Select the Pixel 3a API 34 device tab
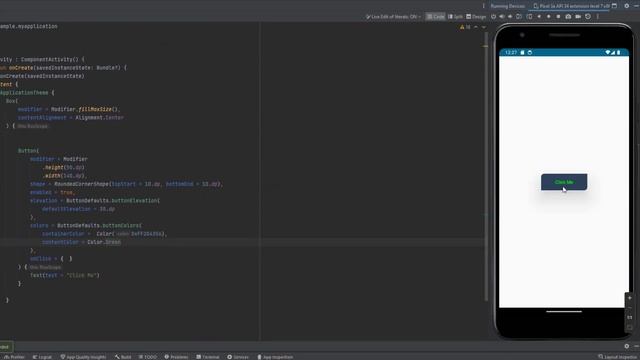The height and width of the screenshot is (360, 640). 571,6
